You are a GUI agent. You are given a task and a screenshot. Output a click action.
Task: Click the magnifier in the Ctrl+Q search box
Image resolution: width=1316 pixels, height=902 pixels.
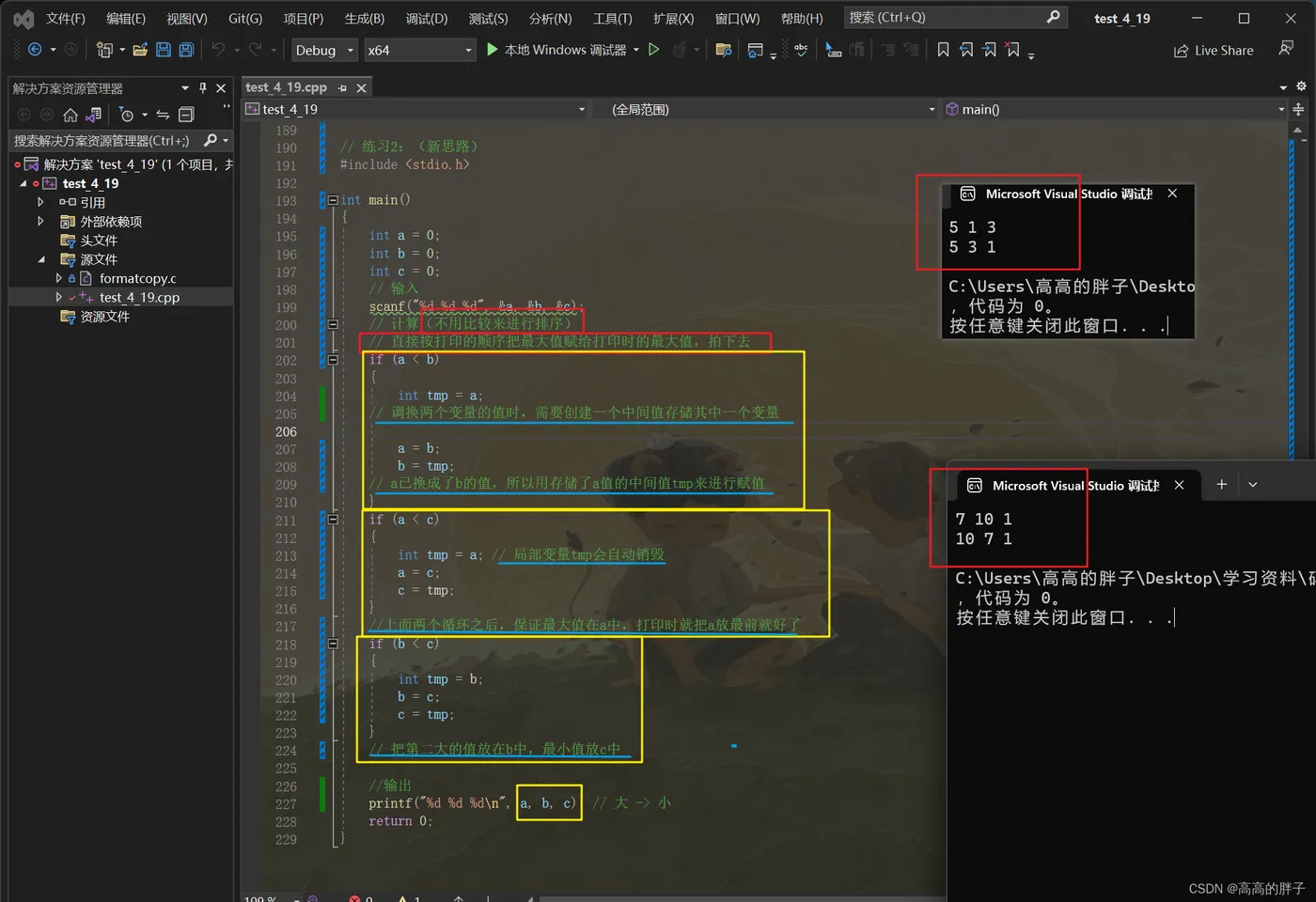(1053, 17)
